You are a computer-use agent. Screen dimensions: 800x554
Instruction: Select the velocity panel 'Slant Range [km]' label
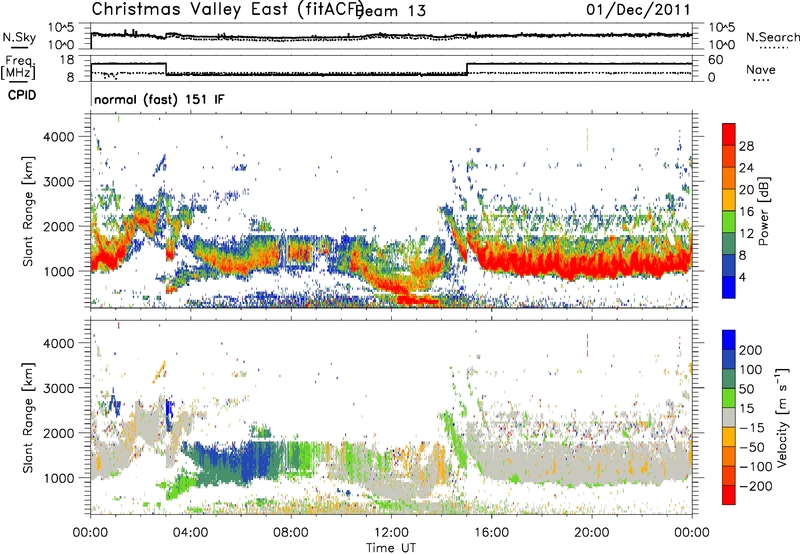(28, 418)
